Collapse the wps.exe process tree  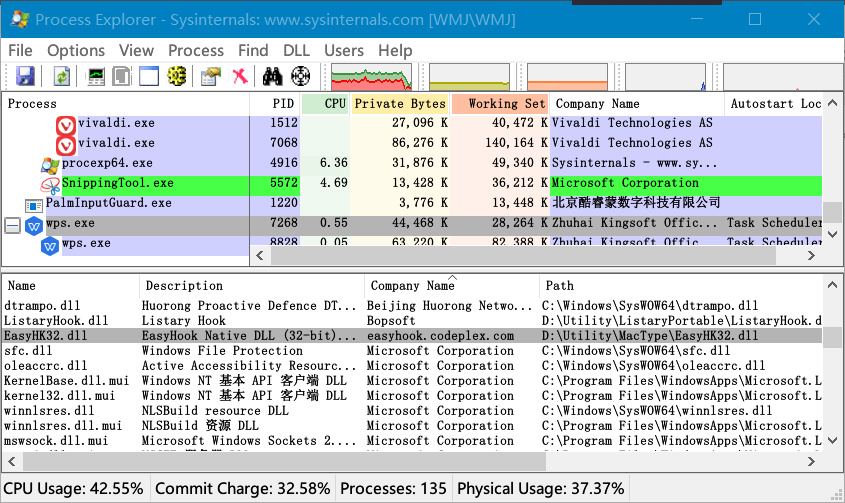tap(13, 225)
